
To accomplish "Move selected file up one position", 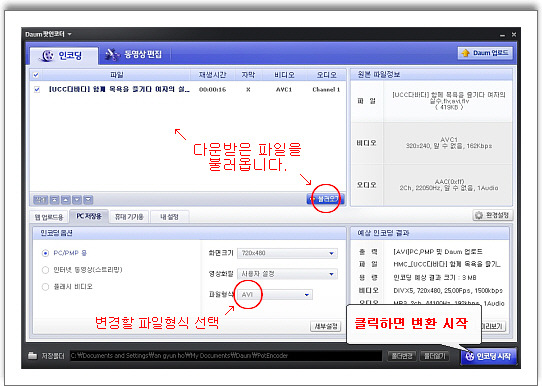I will (x=66, y=199).
